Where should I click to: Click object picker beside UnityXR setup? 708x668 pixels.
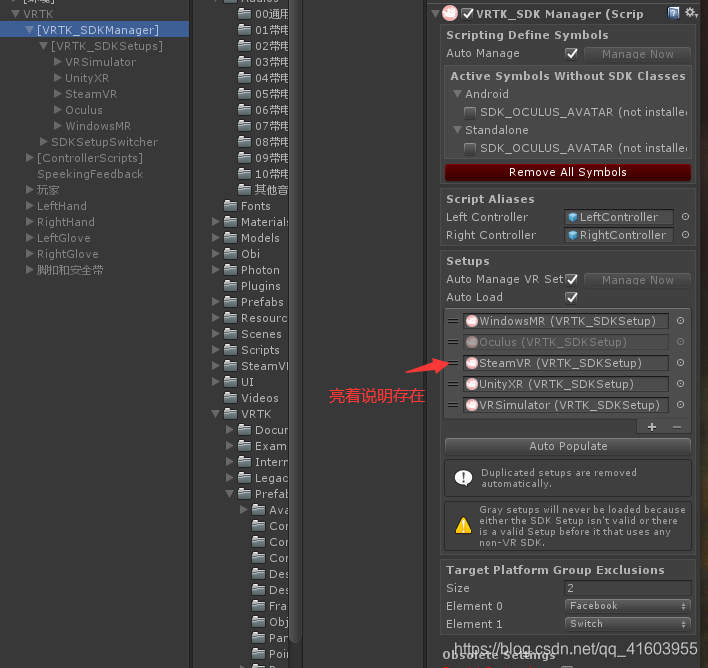(680, 384)
